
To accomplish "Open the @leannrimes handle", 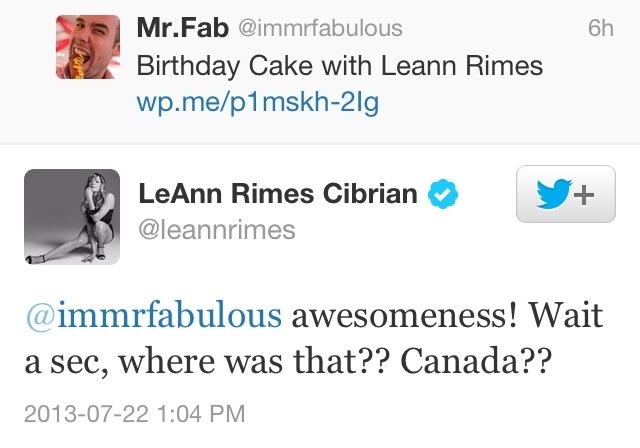I will coord(216,230).
